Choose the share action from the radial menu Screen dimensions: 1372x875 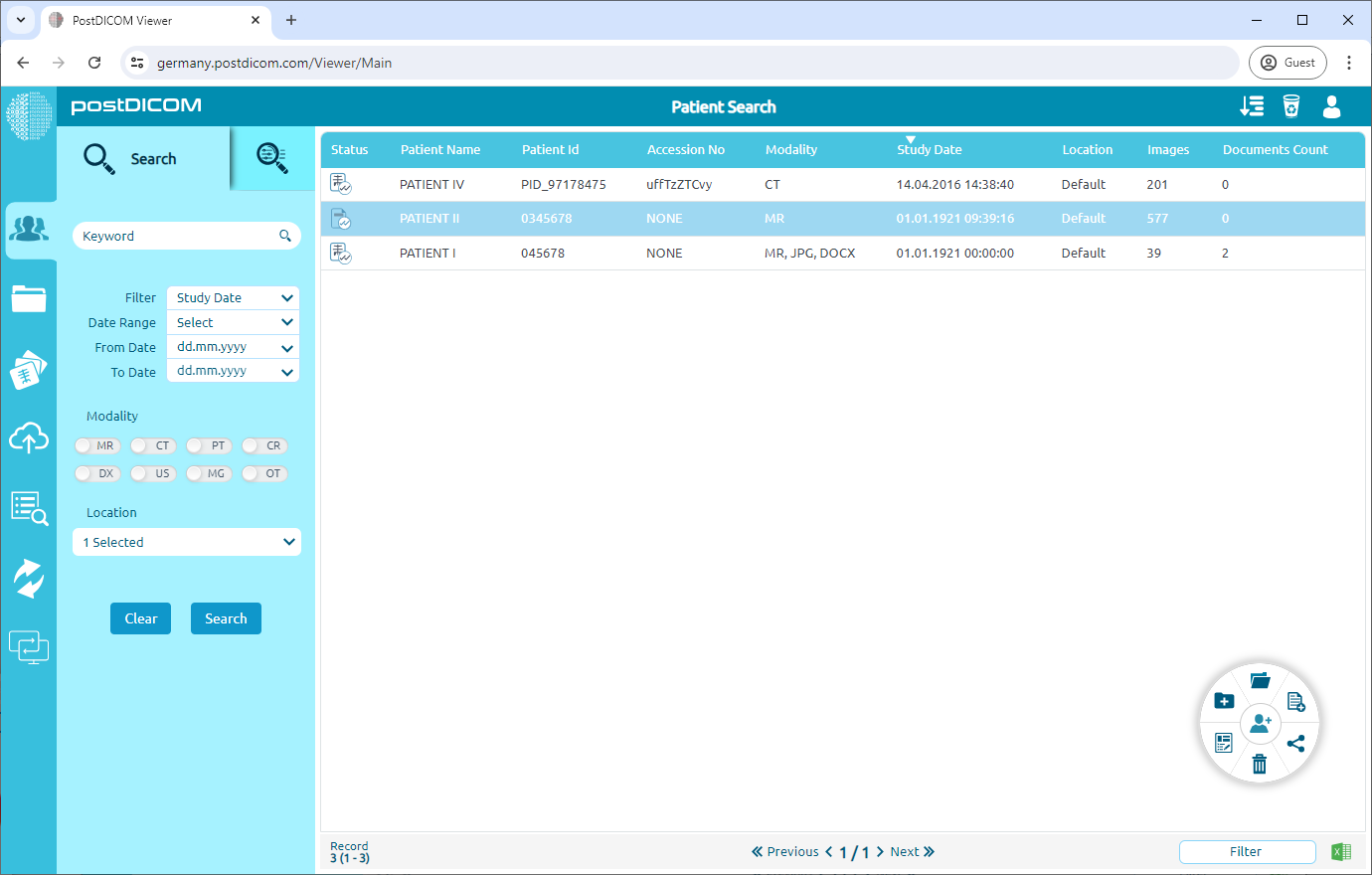[x=1296, y=743]
